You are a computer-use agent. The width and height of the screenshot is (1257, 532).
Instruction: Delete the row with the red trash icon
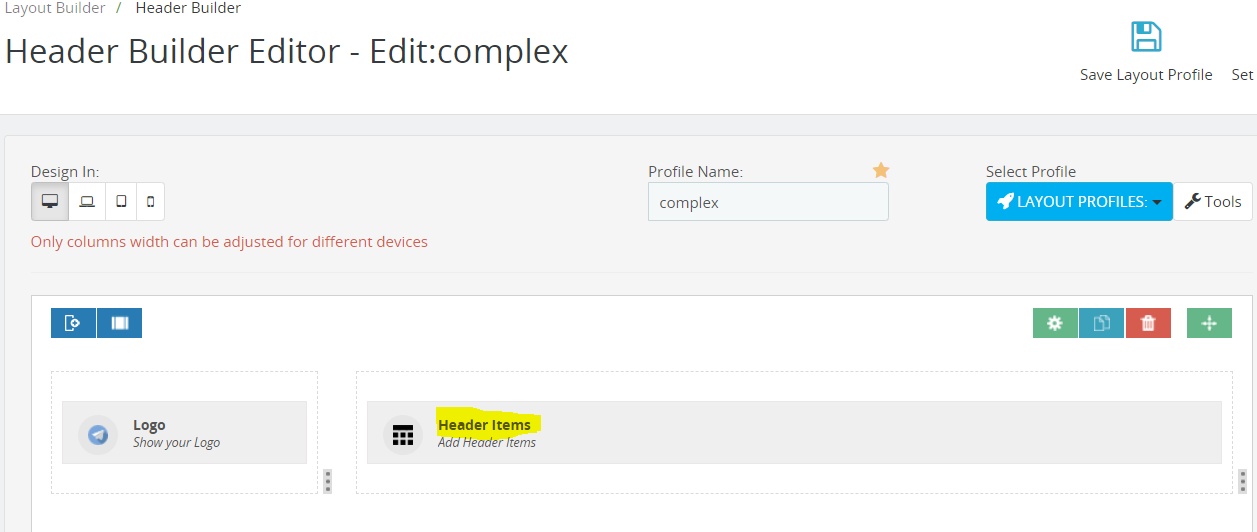point(1148,323)
